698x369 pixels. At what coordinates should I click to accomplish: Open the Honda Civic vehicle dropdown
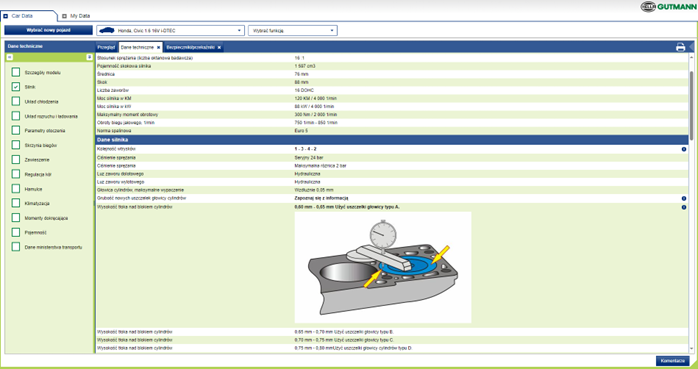tap(170, 30)
